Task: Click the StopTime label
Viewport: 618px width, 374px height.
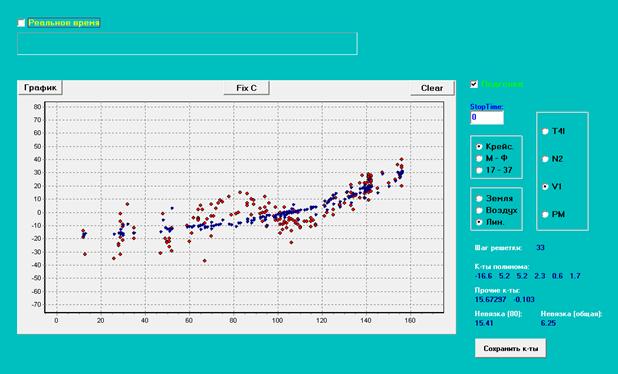Action: [487, 107]
